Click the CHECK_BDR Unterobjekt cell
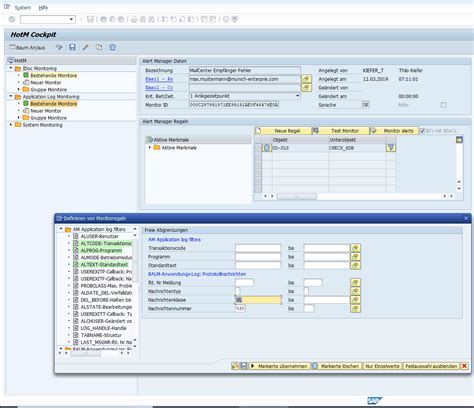 point(357,148)
